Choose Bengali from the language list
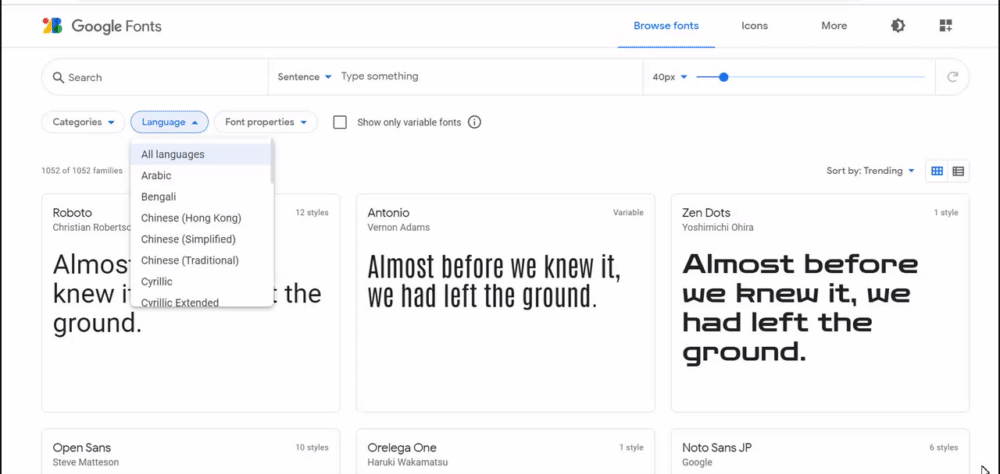The image size is (1000, 474). coord(201,196)
